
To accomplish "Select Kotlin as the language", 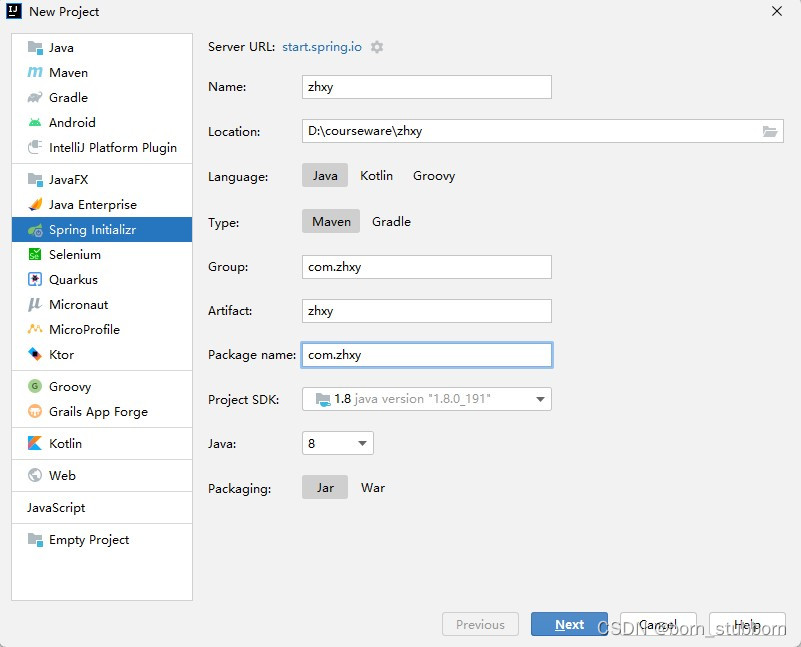I will tap(376, 176).
